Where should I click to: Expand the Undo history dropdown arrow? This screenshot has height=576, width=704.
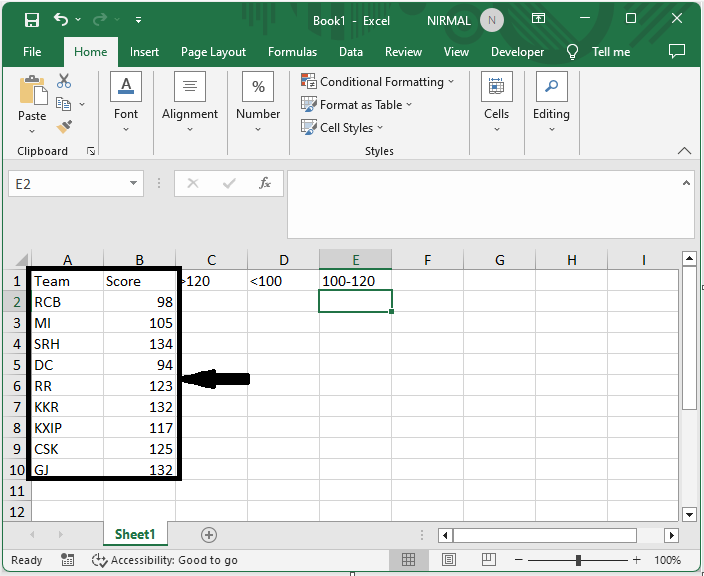pos(78,19)
